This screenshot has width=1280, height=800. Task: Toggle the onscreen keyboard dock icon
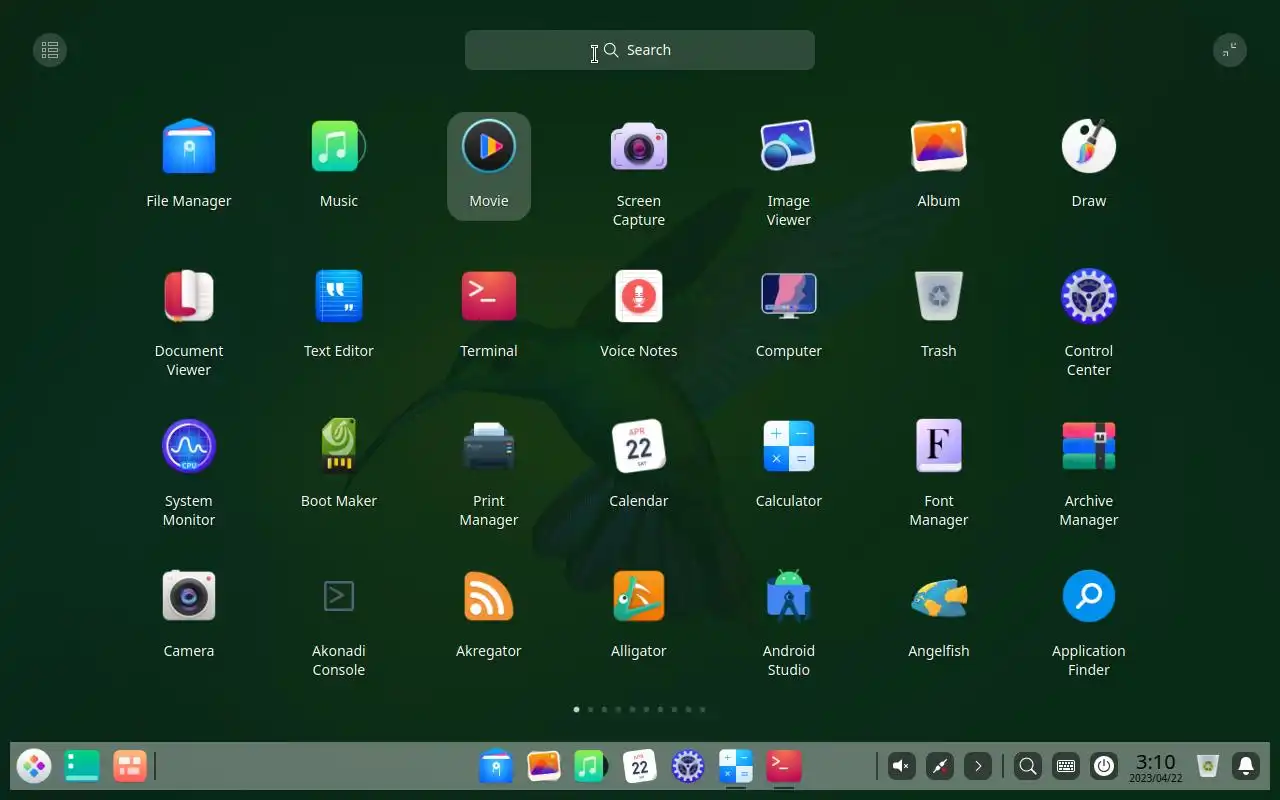[x=1066, y=767]
